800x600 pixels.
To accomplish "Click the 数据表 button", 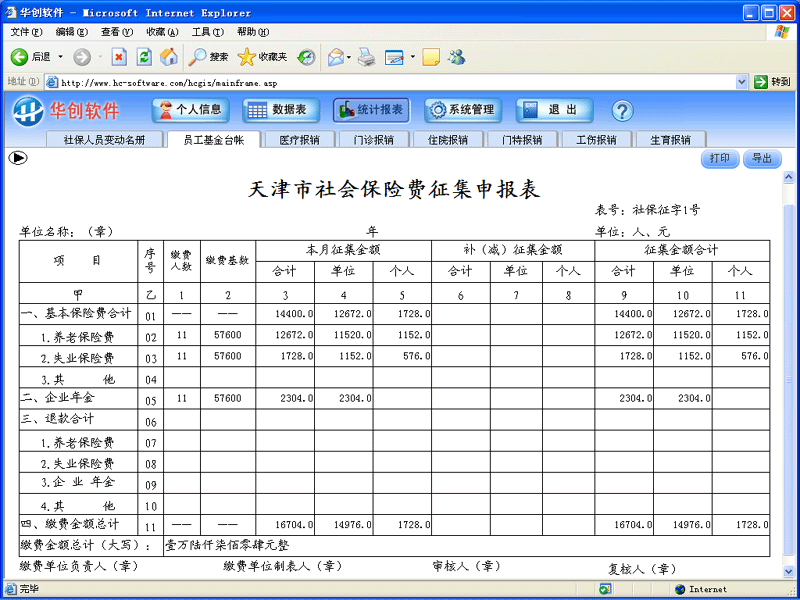I will tap(281, 110).
